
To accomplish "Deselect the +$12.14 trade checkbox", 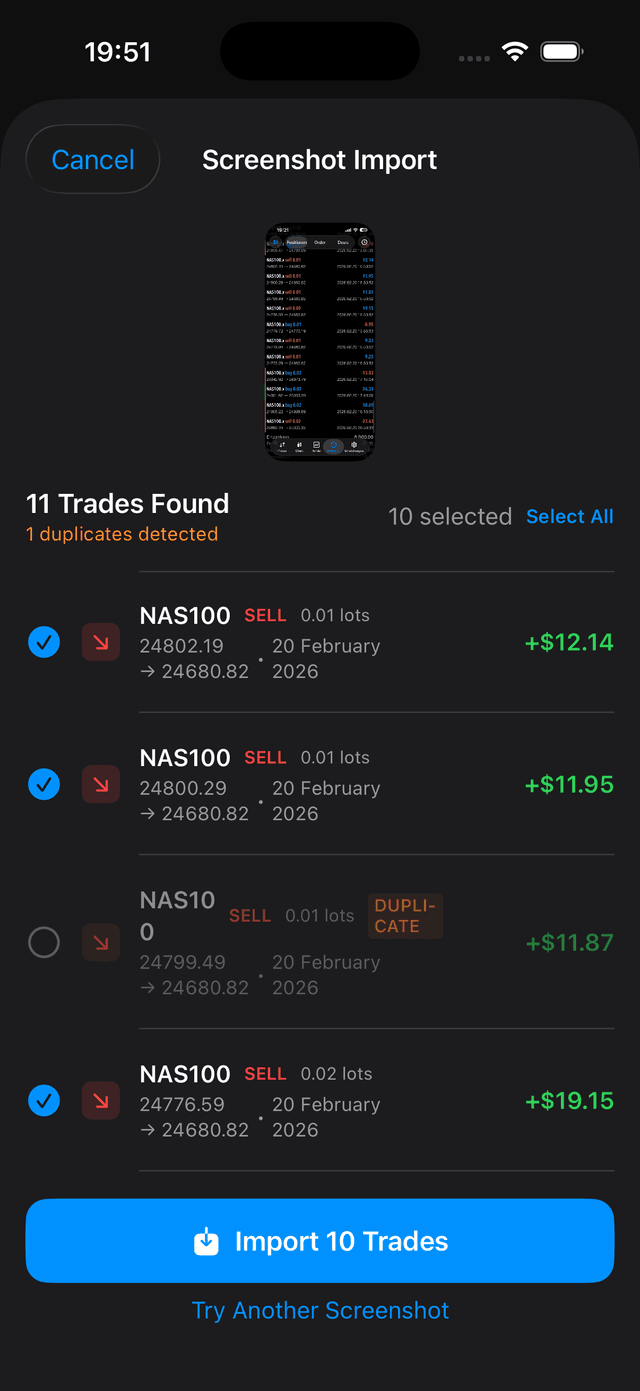I will click(44, 642).
